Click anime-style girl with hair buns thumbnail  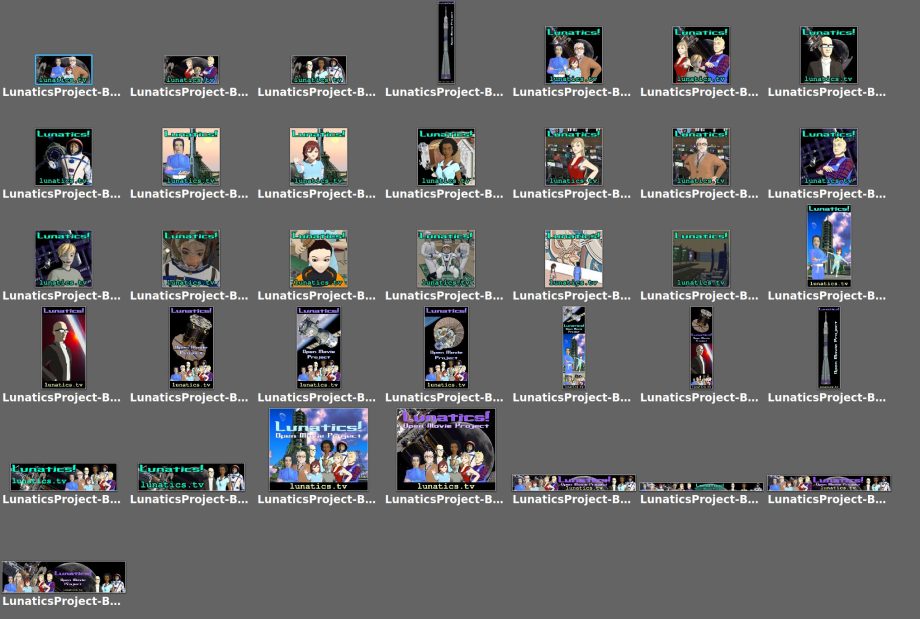pyautogui.click(x=318, y=259)
